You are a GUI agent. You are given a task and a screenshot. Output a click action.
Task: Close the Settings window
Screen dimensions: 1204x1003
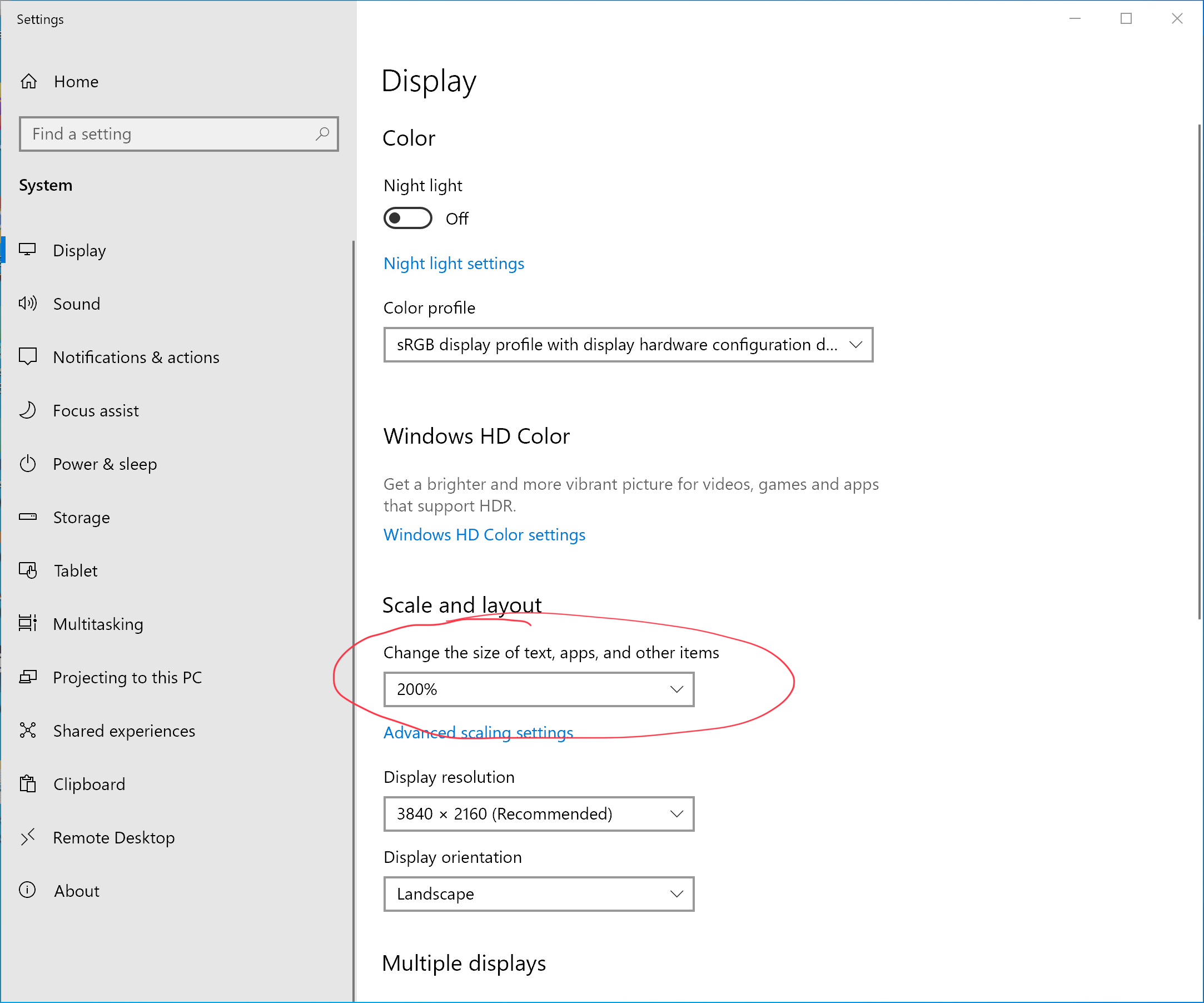click(1177, 18)
